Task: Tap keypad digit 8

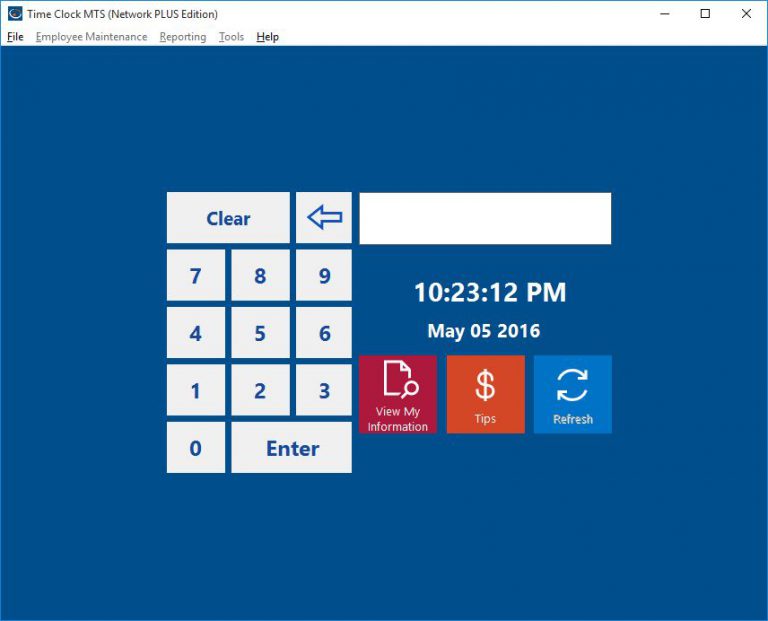Action: coord(261,275)
